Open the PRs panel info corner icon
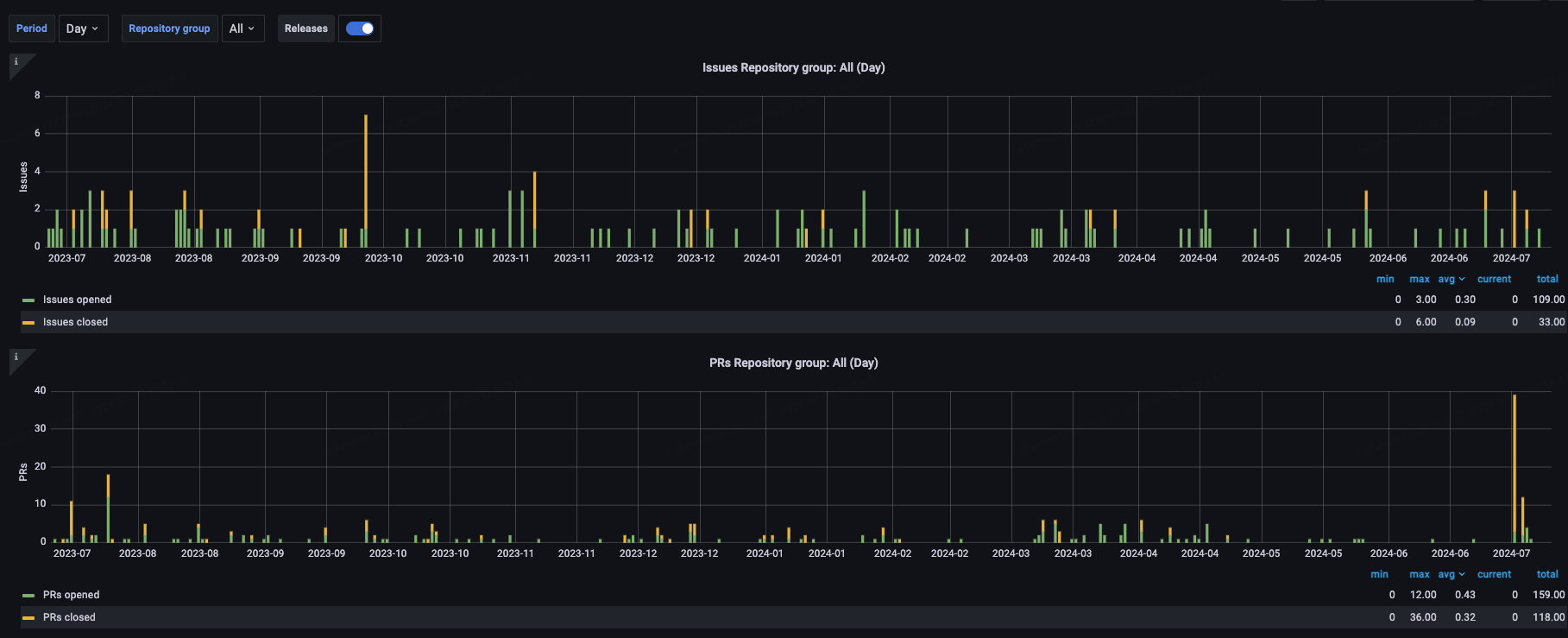1568x638 pixels. [16, 357]
